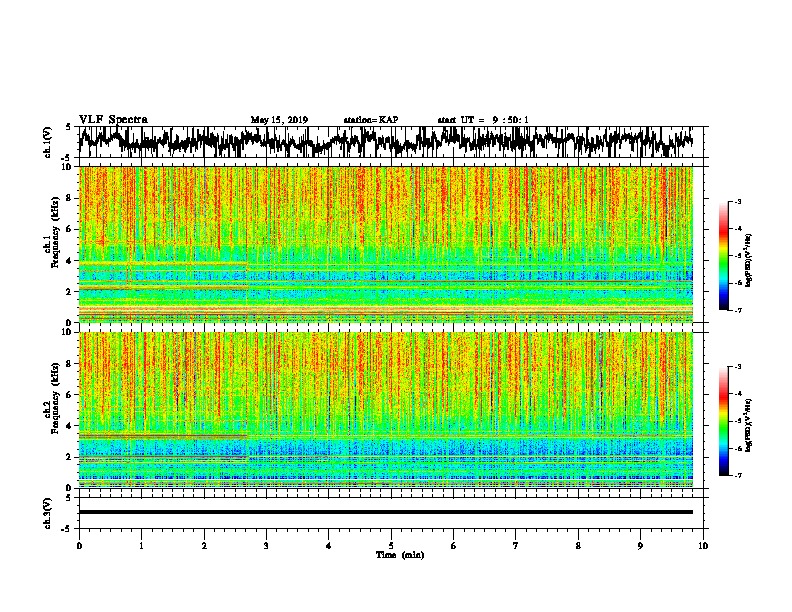Click the 'start UT = 9:50:1' label
792x612 pixels.
coord(483,120)
